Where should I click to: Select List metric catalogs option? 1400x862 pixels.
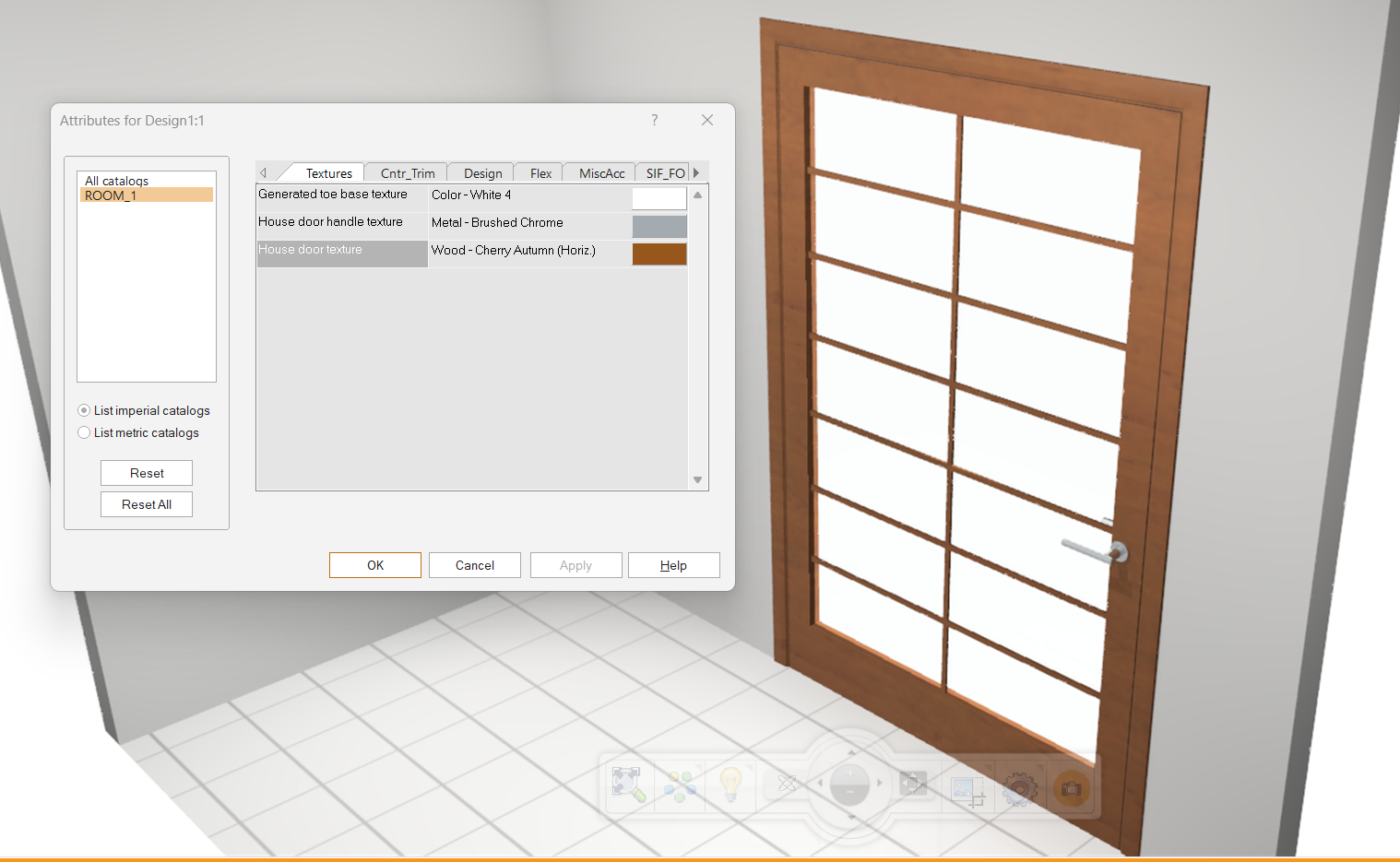point(84,432)
